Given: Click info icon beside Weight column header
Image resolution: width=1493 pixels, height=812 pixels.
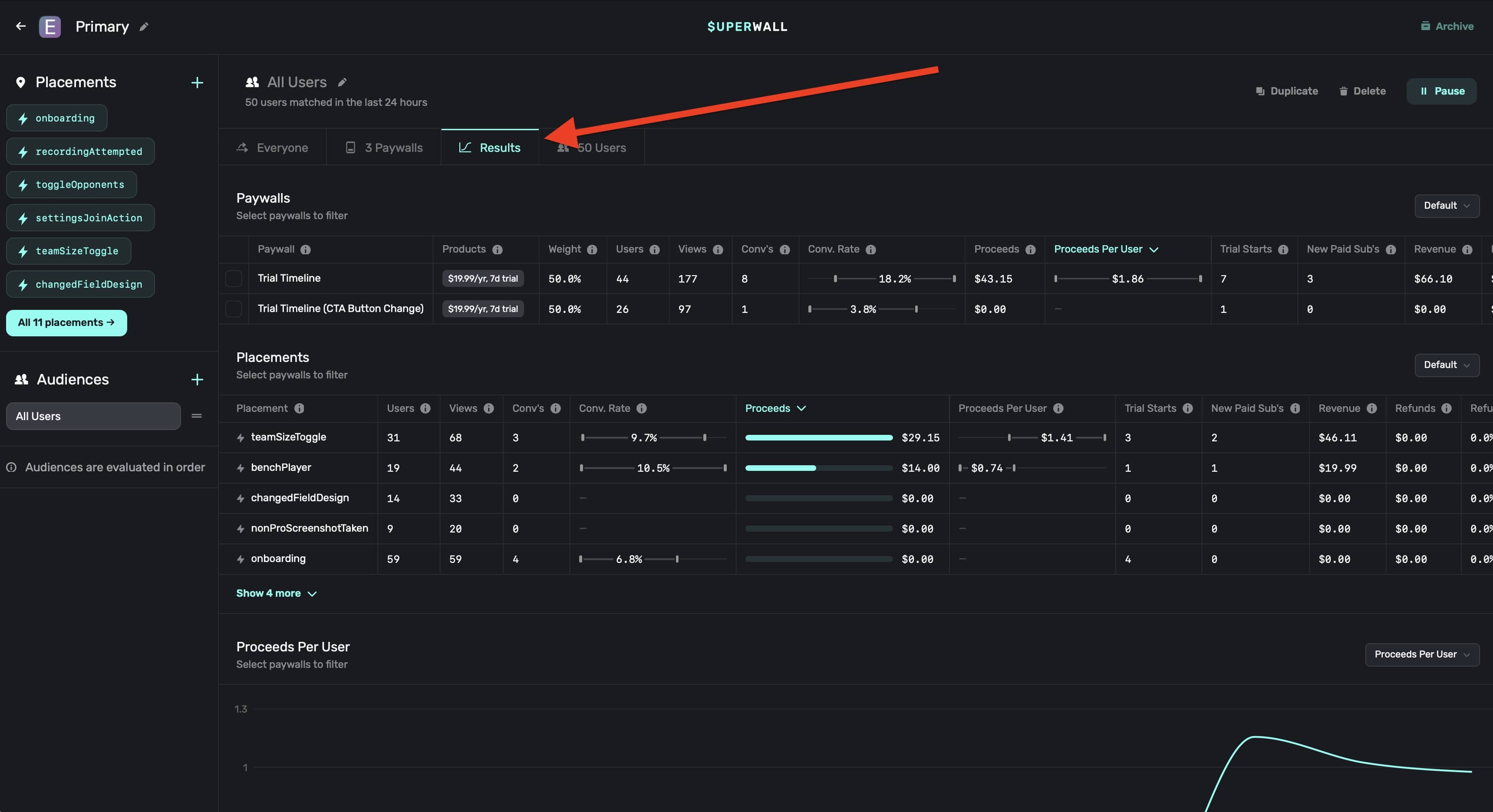Looking at the screenshot, I should pos(592,250).
